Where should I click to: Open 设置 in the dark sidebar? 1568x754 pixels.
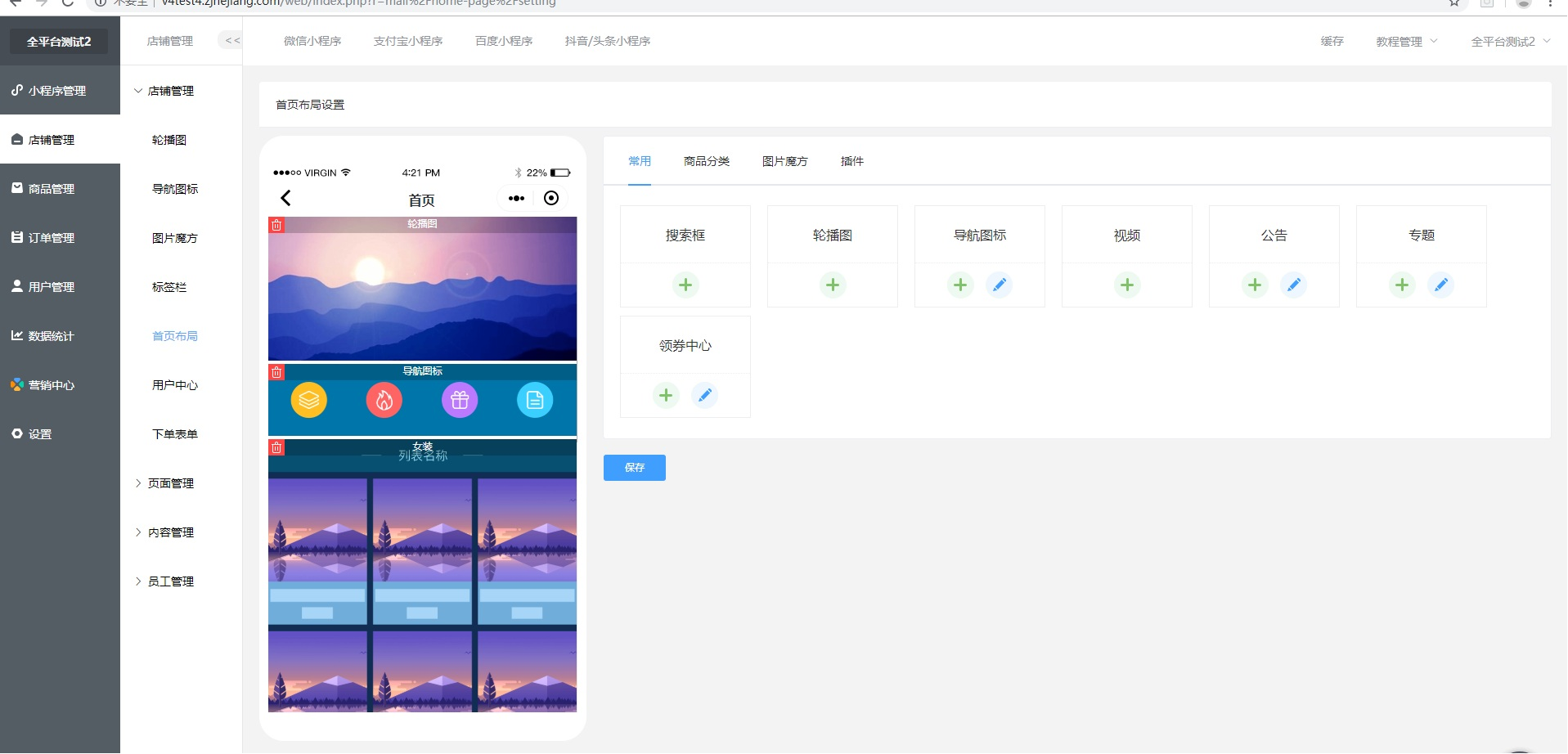point(60,433)
